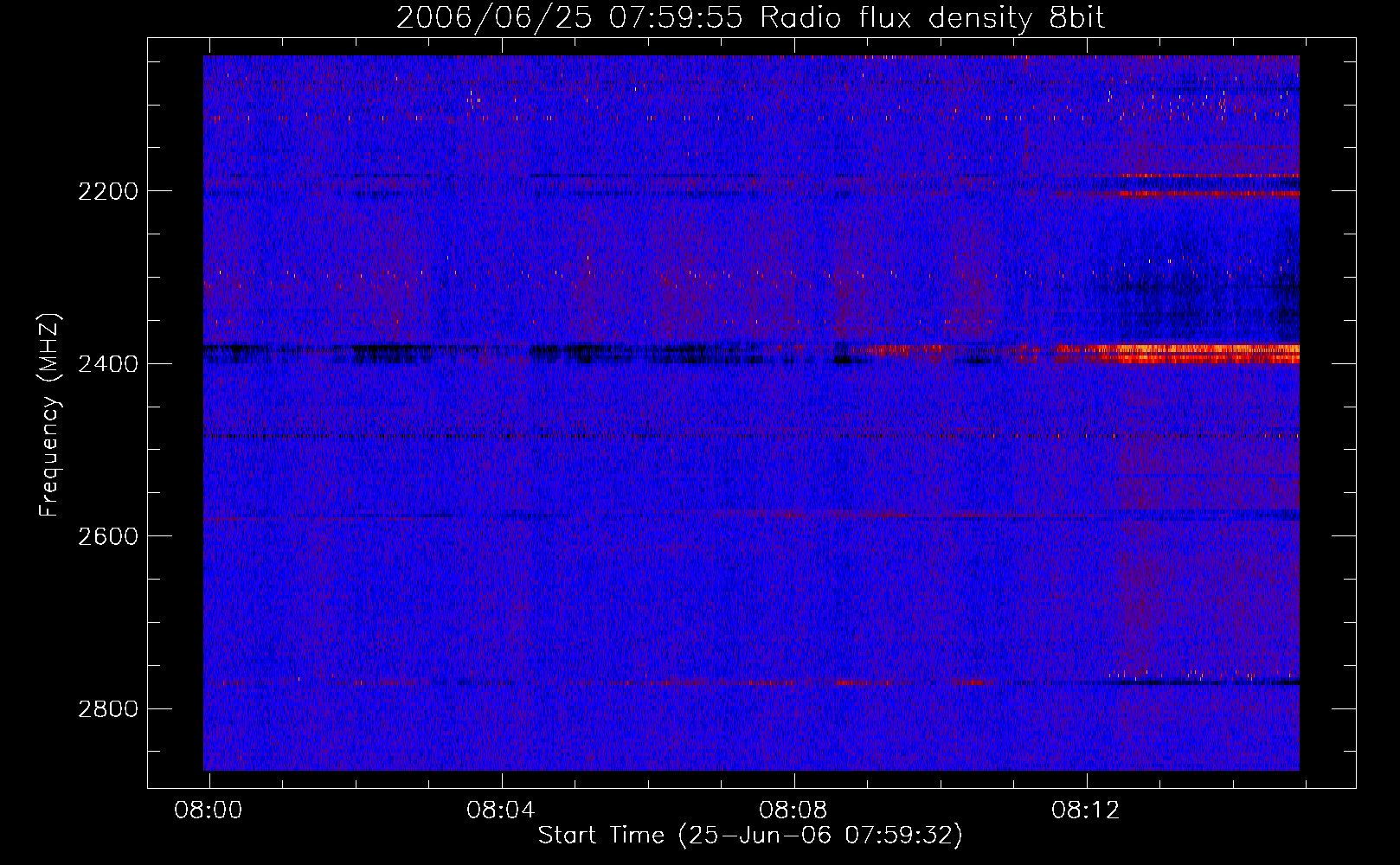The image size is (1400, 865).
Task: Click the 08:12 time tick label
Action: click(x=1086, y=811)
